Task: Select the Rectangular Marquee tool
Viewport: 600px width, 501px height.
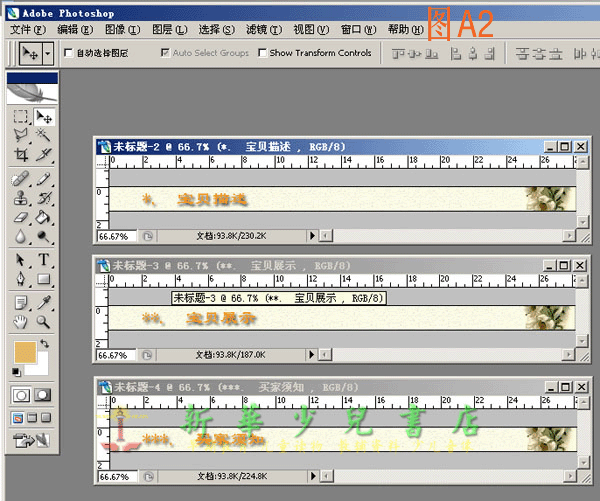Action: [21, 116]
